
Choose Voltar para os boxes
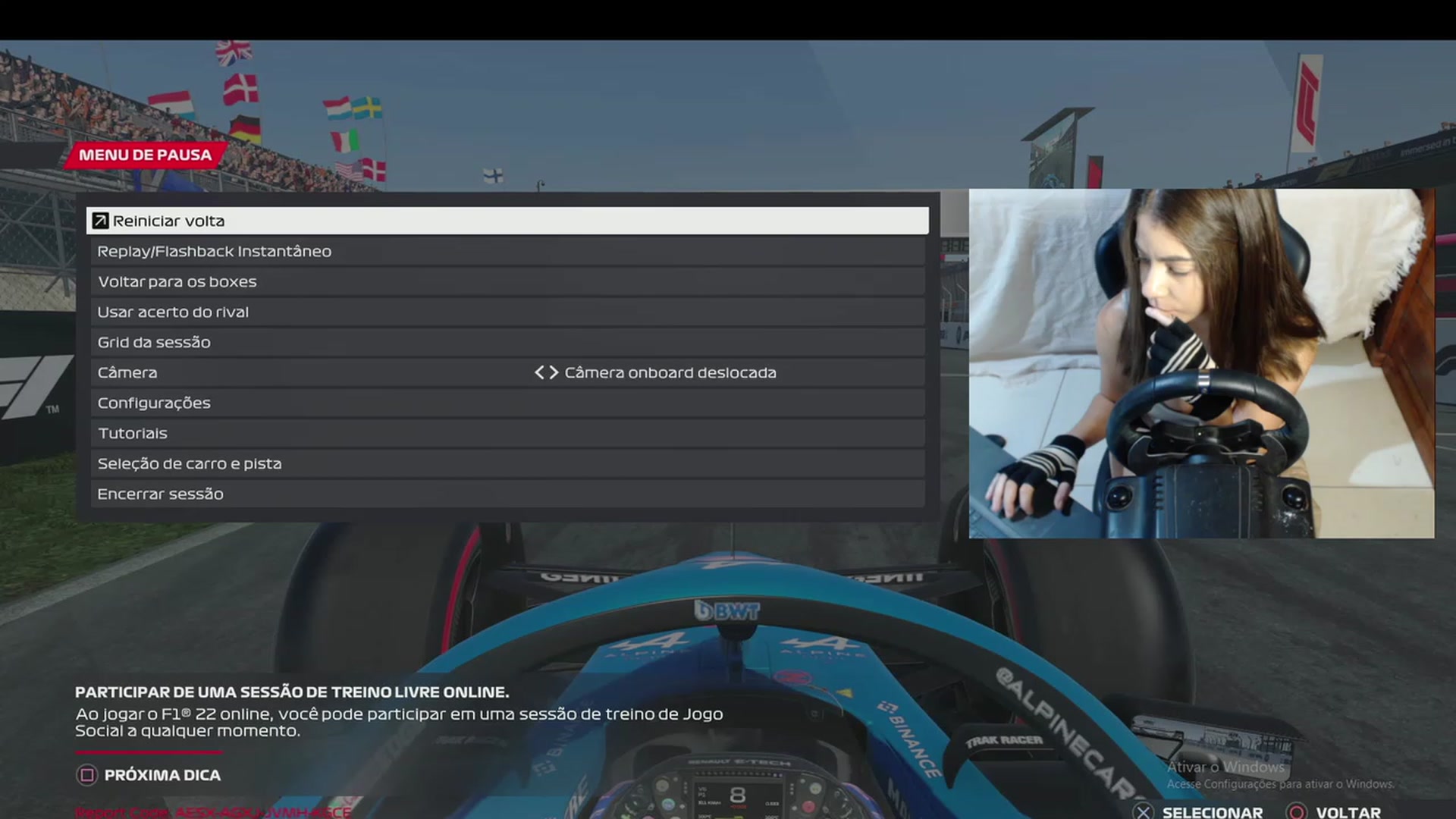pos(507,281)
